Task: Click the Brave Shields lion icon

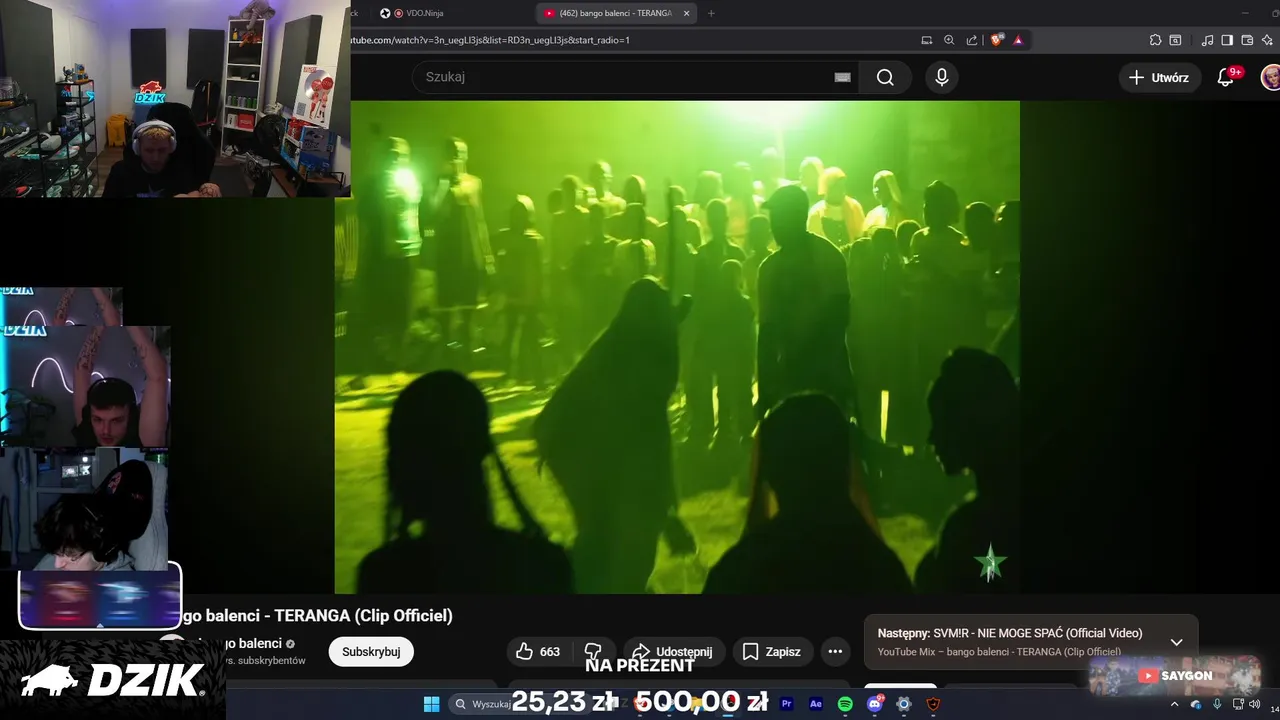Action: (x=997, y=40)
